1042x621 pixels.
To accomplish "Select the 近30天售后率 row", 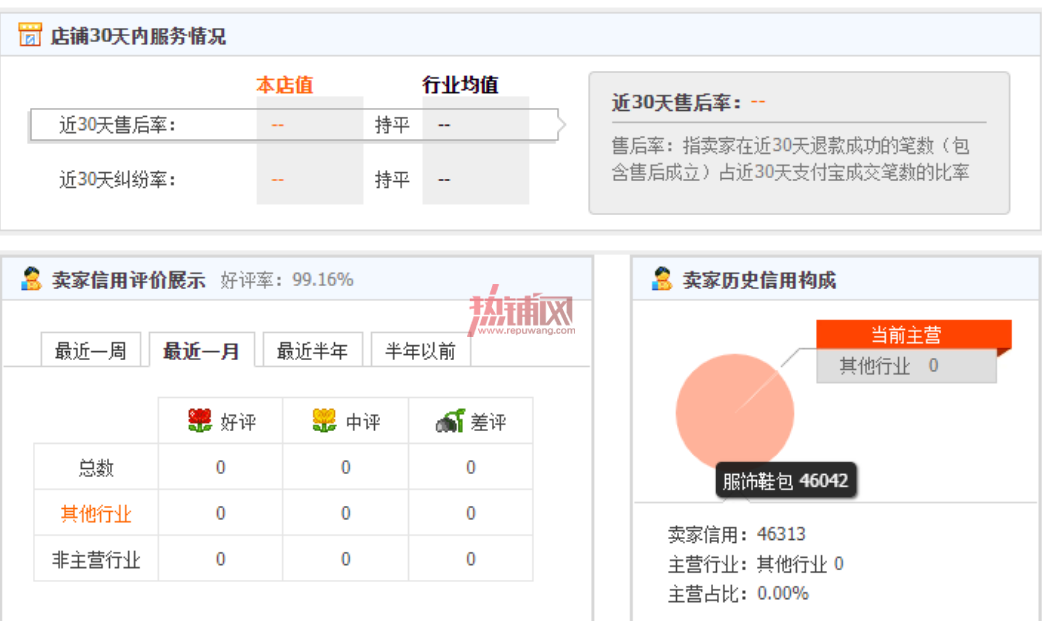I will [x=294, y=125].
